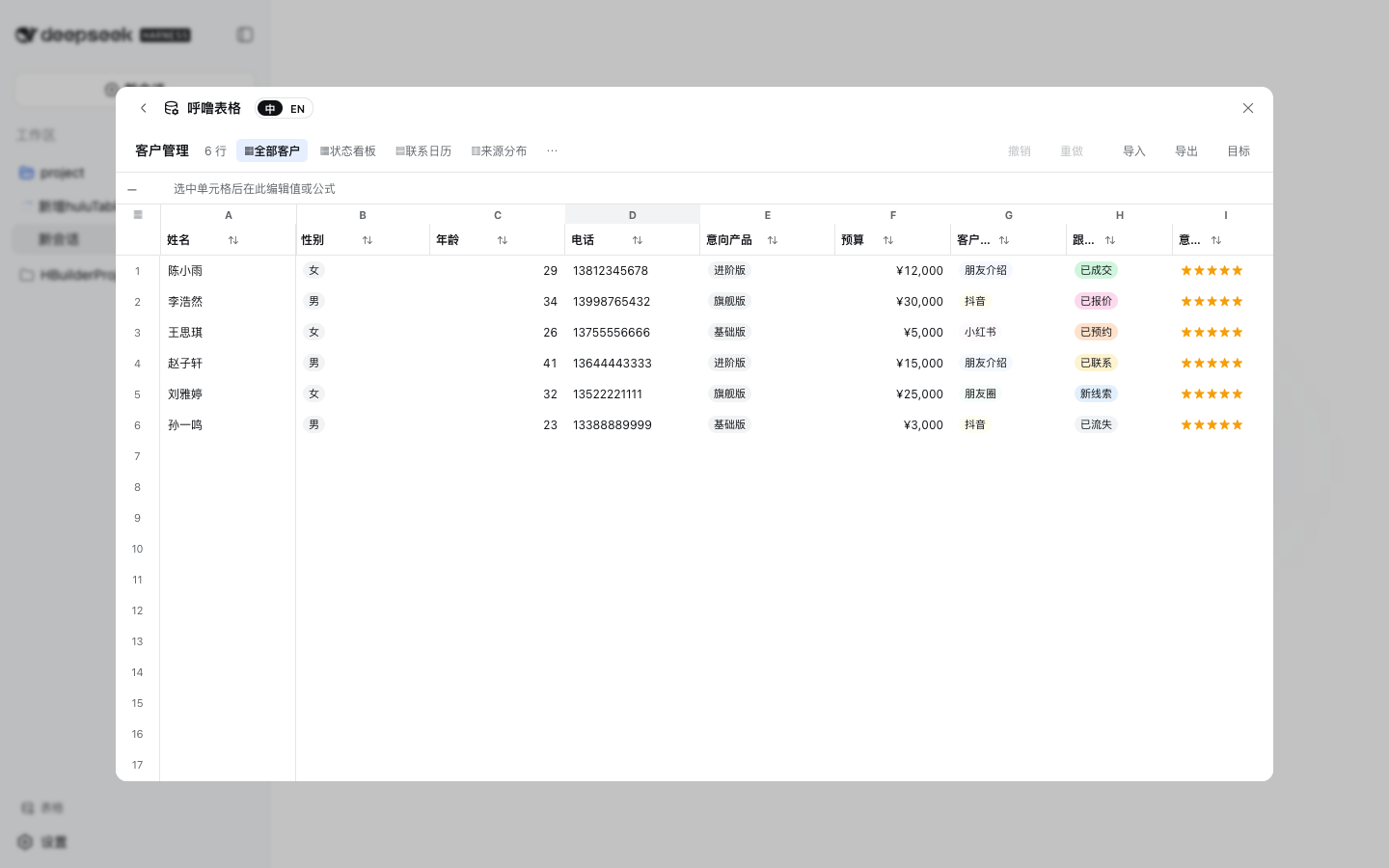Click the 呼噜表格 database icon
The image size is (1389, 868).
tap(171, 108)
